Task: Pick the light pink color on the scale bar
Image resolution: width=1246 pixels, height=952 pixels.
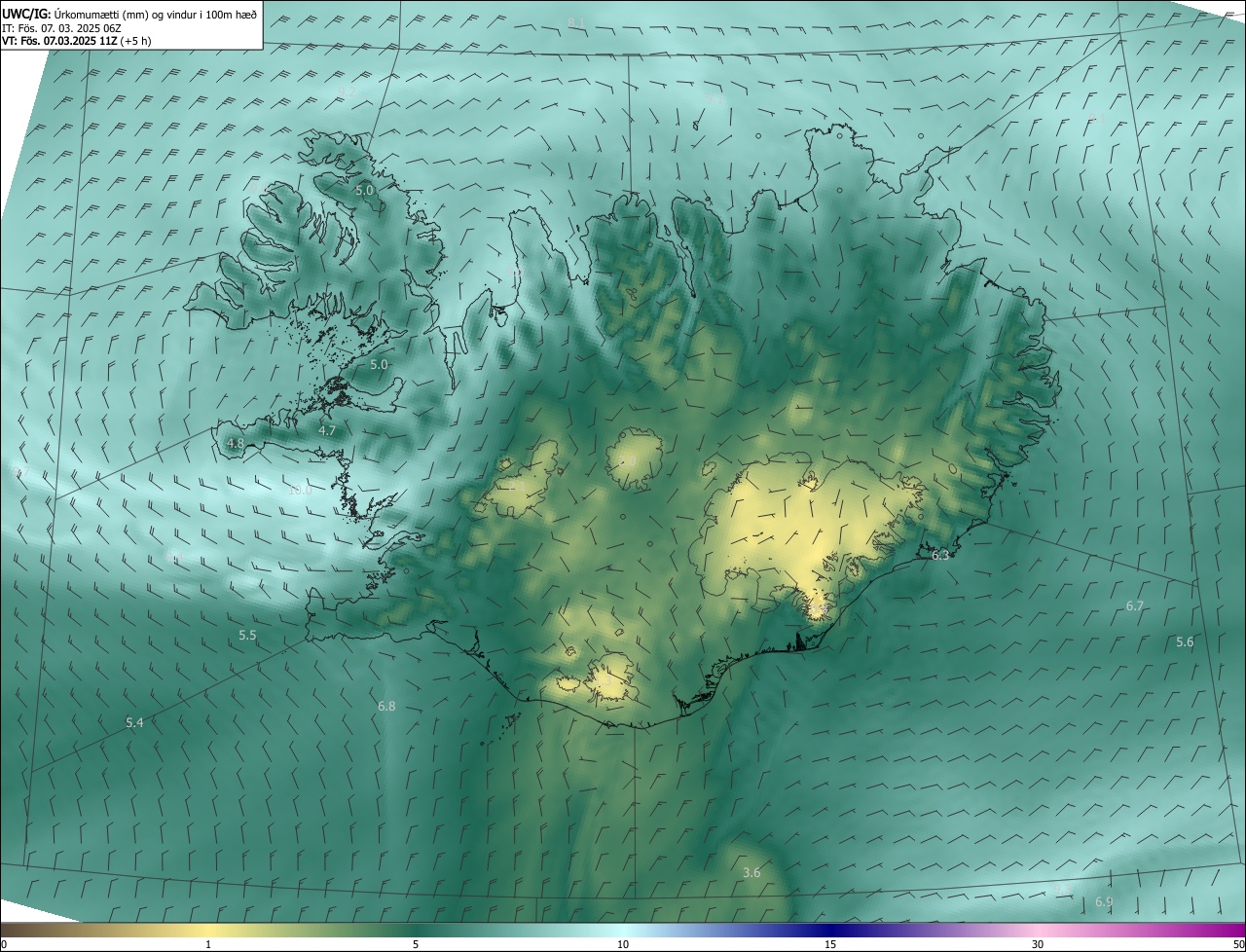Action: click(1038, 930)
